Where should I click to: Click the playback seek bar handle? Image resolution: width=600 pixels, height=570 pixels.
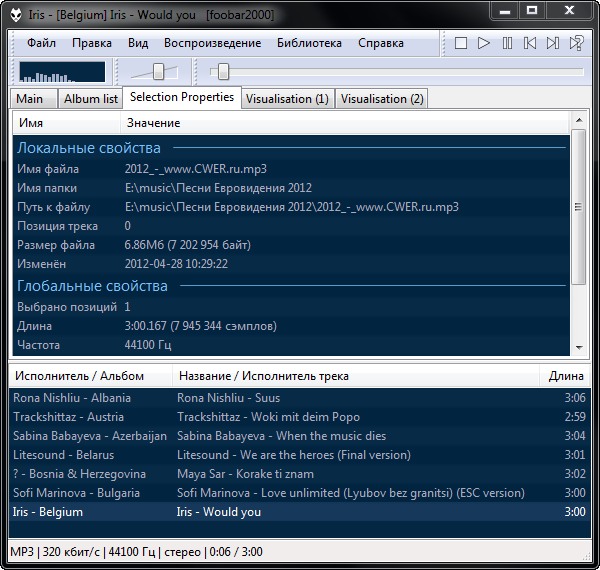tap(223, 71)
